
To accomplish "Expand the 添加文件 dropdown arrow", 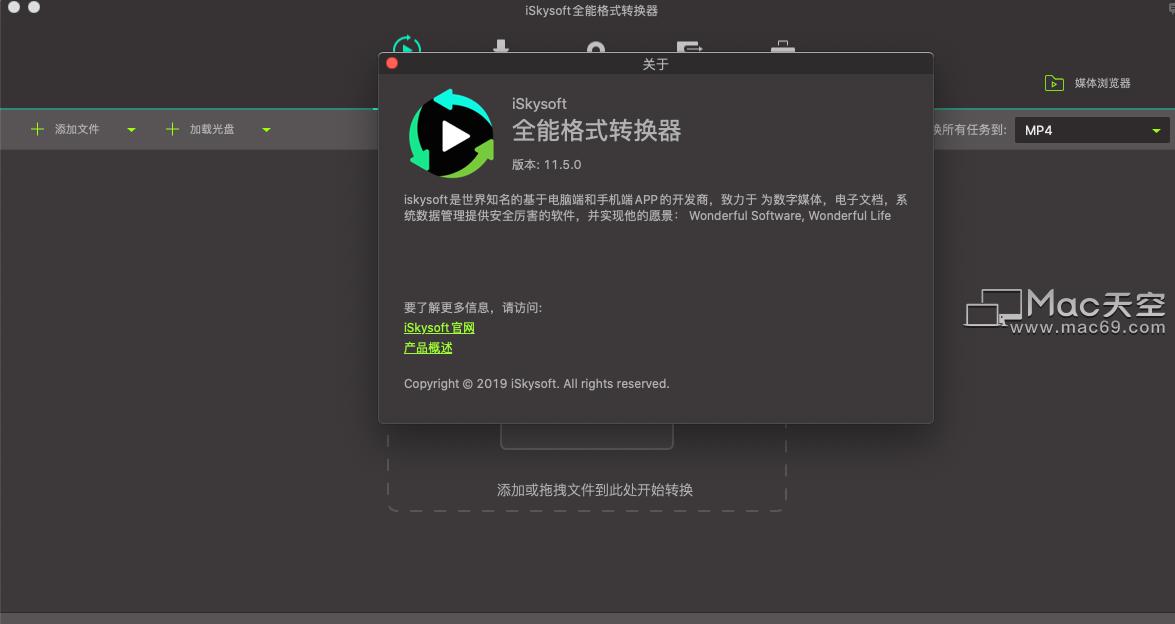I will (x=131, y=130).
